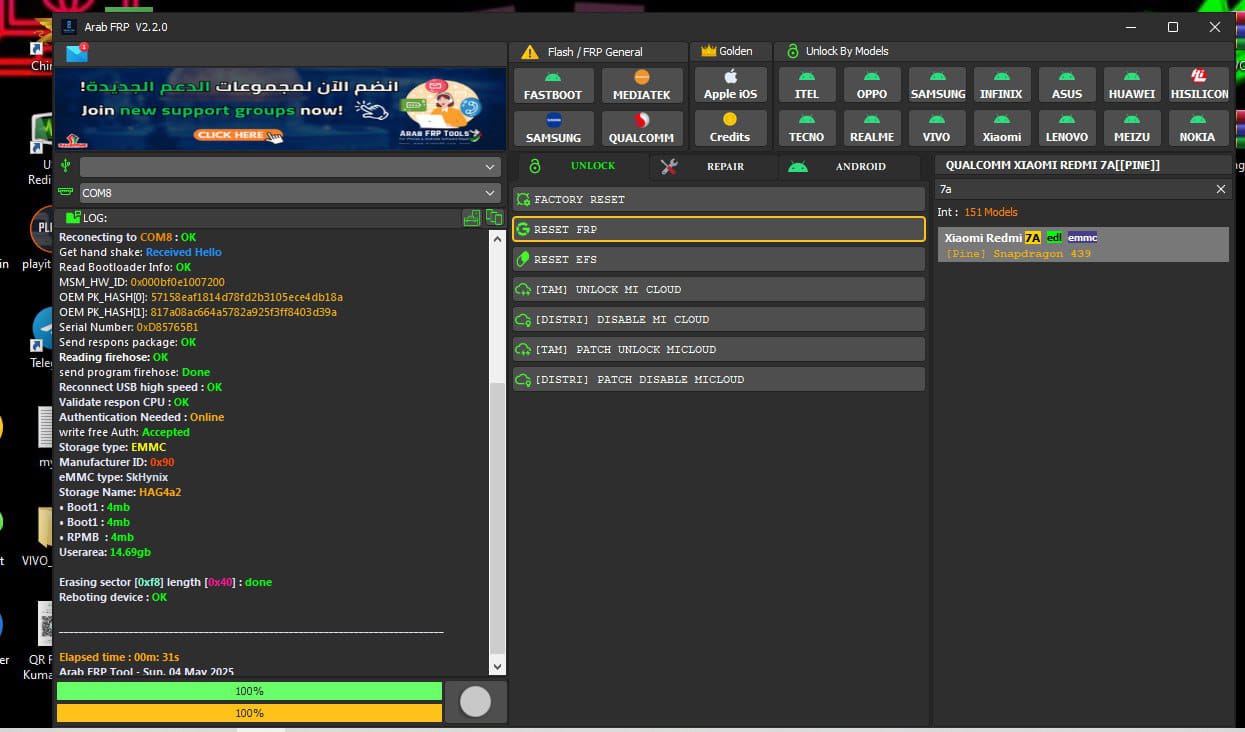The height and width of the screenshot is (732, 1245).
Task: Click the orange 100% progress bar
Action: [x=249, y=713]
